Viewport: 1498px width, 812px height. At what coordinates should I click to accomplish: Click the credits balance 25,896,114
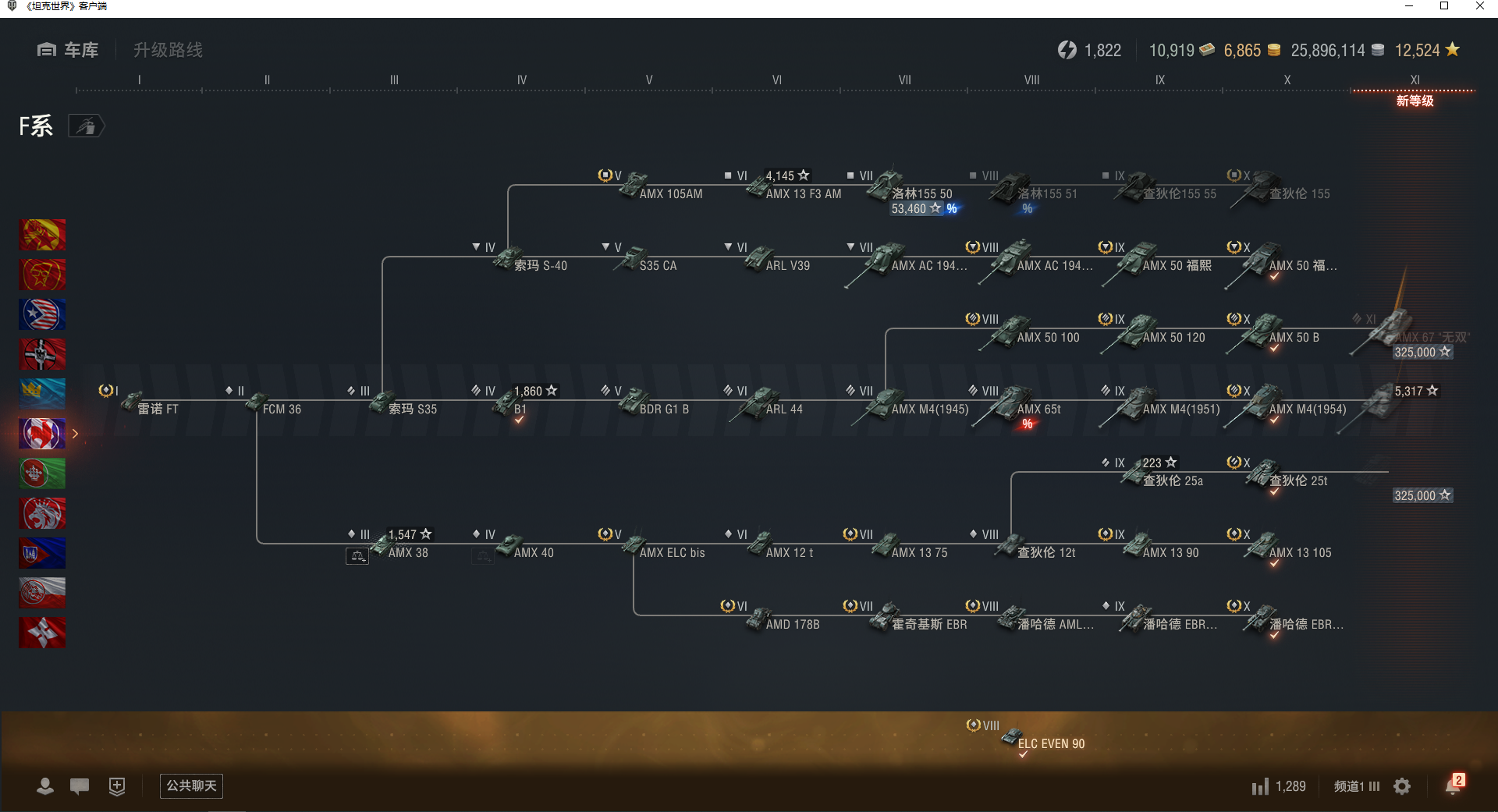pyautogui.click(x=1337, y=50)
